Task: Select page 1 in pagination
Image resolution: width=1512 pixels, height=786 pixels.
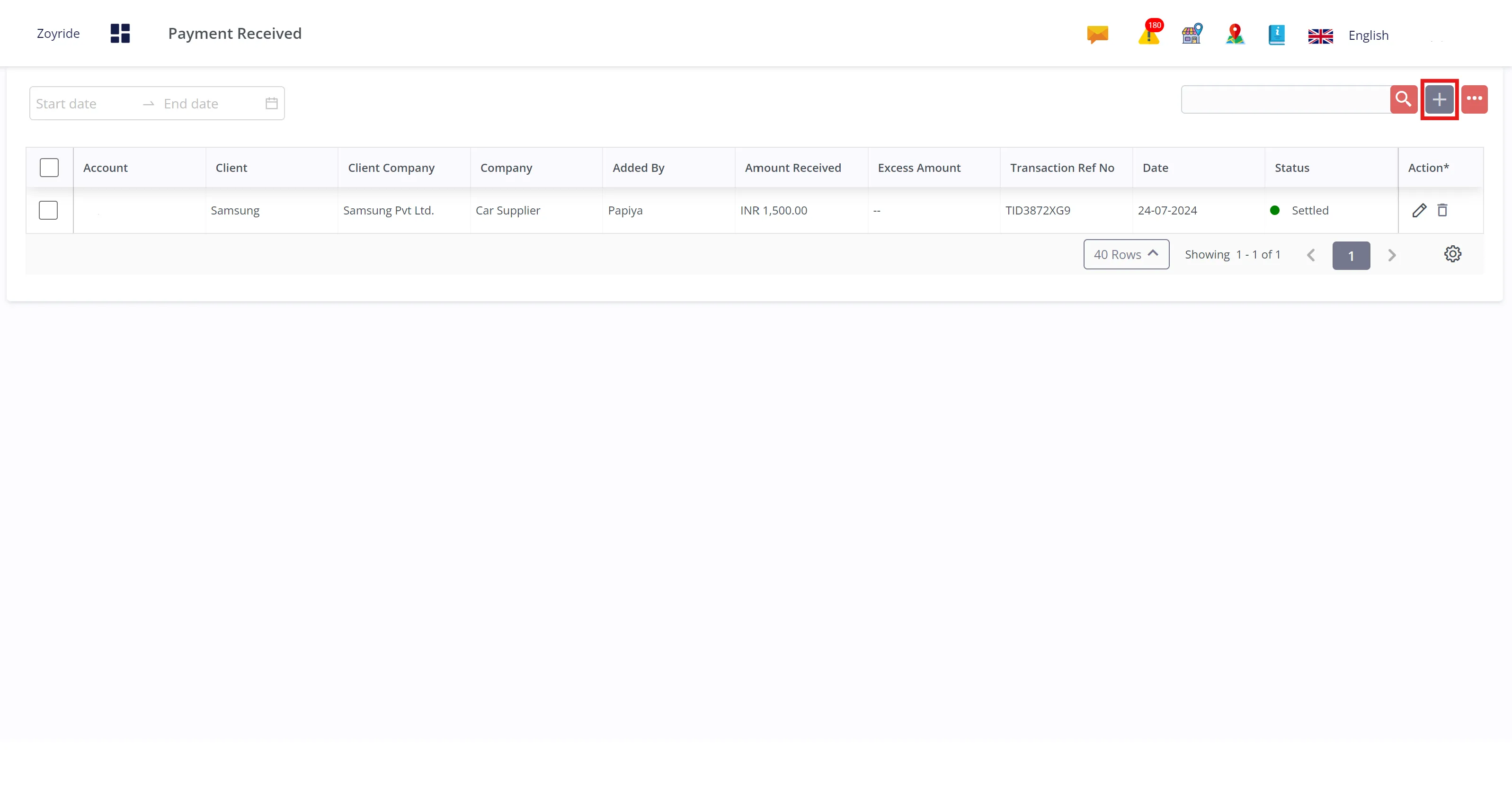Action: point(1351,255)
